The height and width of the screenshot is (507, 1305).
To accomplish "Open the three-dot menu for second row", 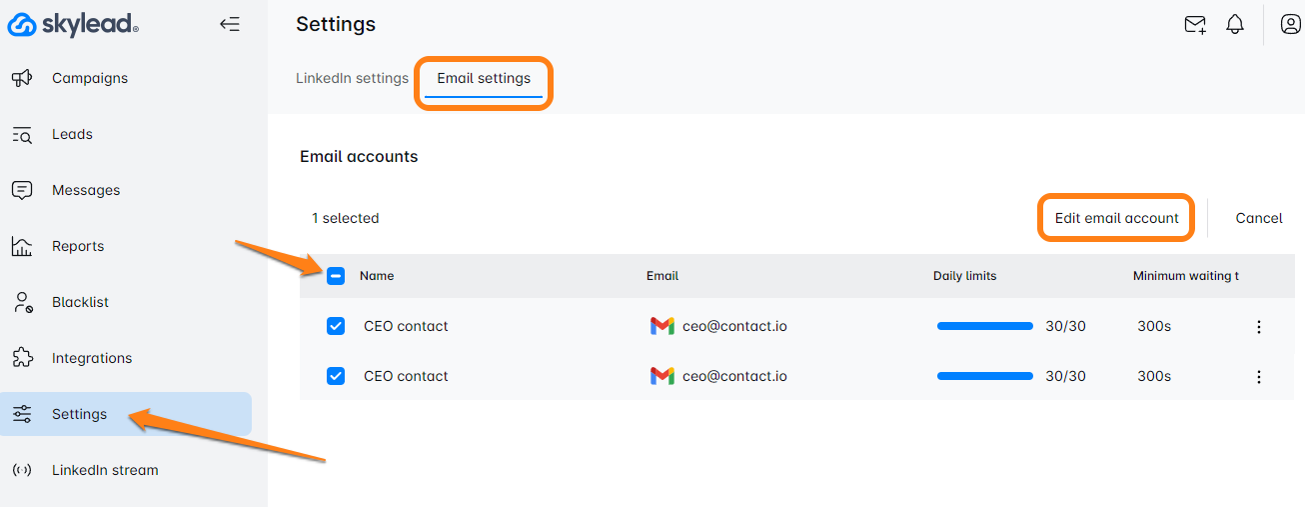I will click(x=1258, y=377).
